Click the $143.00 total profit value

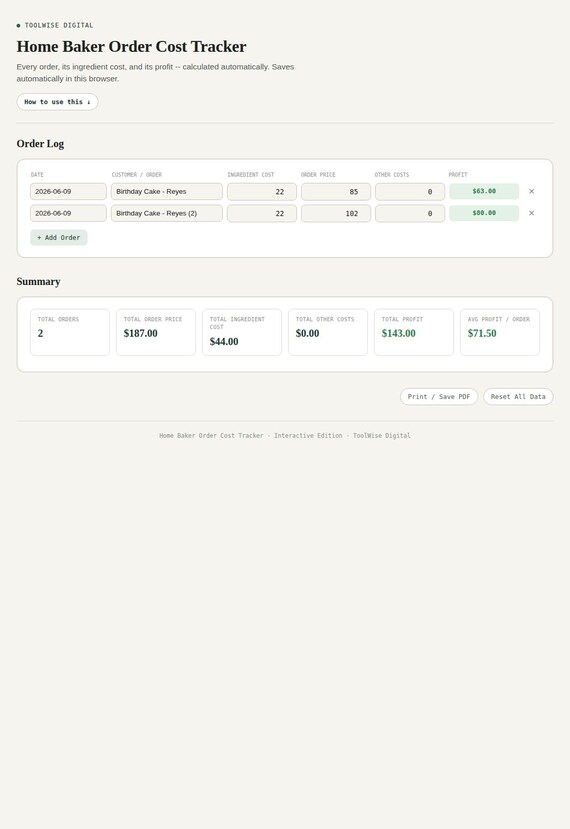pos(399,333)
